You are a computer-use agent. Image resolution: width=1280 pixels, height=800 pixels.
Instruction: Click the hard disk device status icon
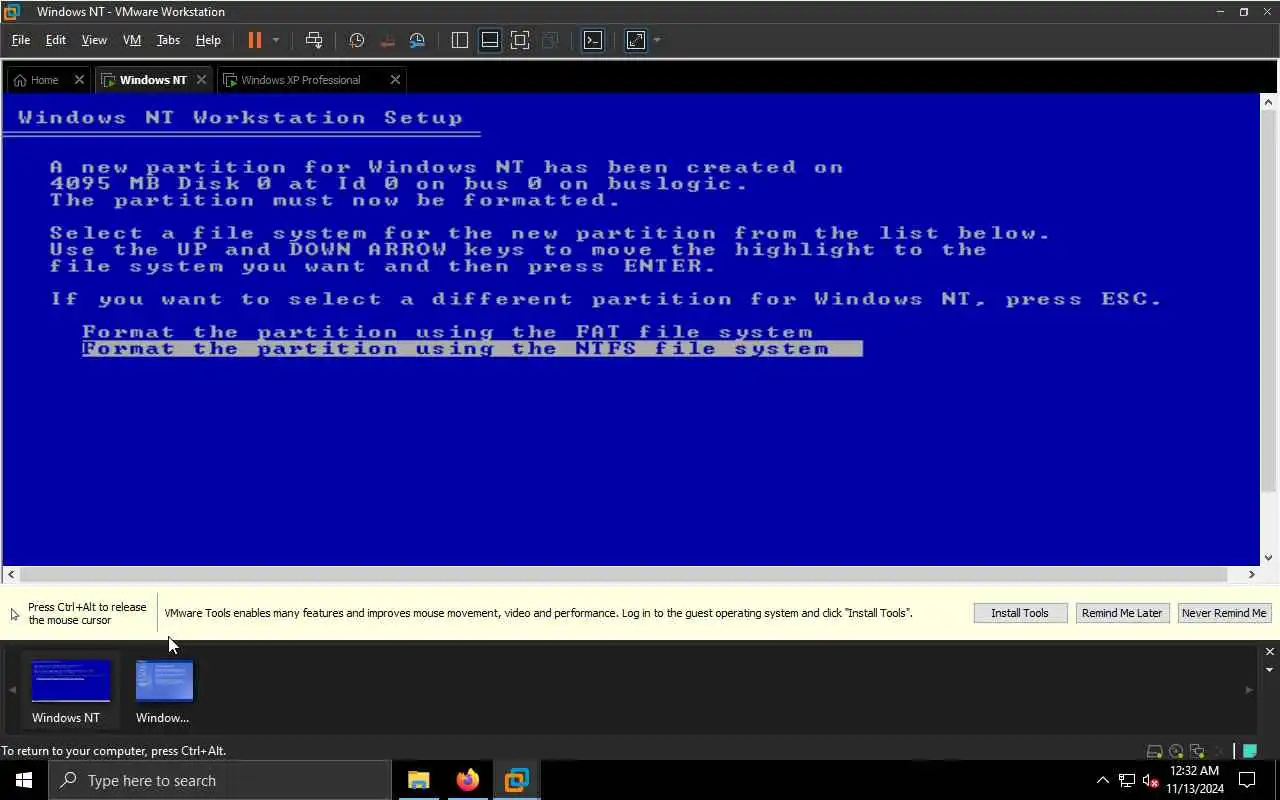pos(1155,751)
